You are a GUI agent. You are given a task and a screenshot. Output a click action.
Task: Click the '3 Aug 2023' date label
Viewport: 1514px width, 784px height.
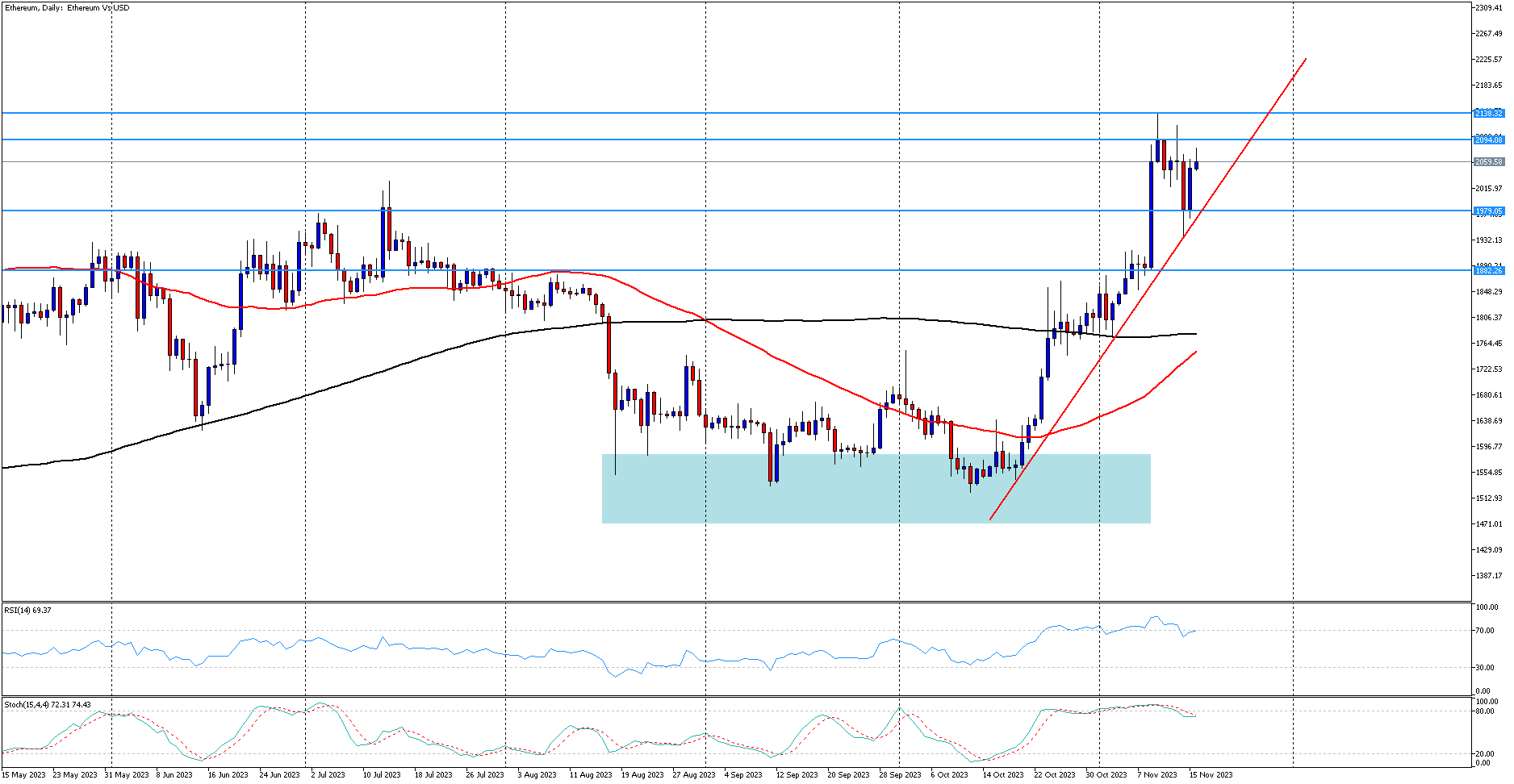pyautogui.click(x=537, y=775)
